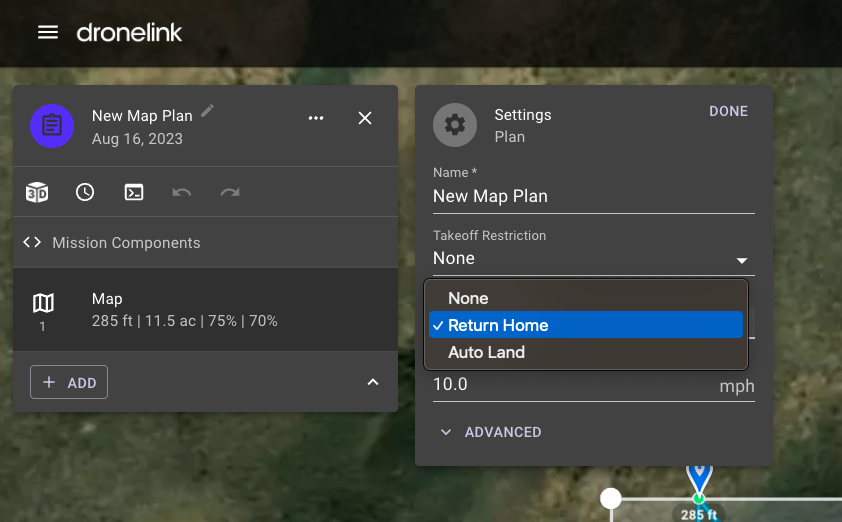
Task: Open the terminal console icon
Action: [134, 192]
